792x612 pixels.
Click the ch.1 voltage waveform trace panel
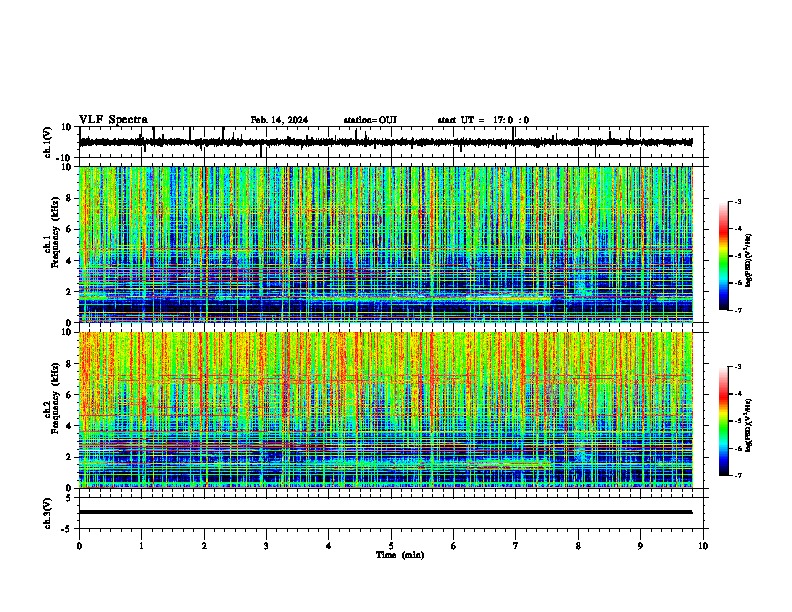(x=393, y=142)
